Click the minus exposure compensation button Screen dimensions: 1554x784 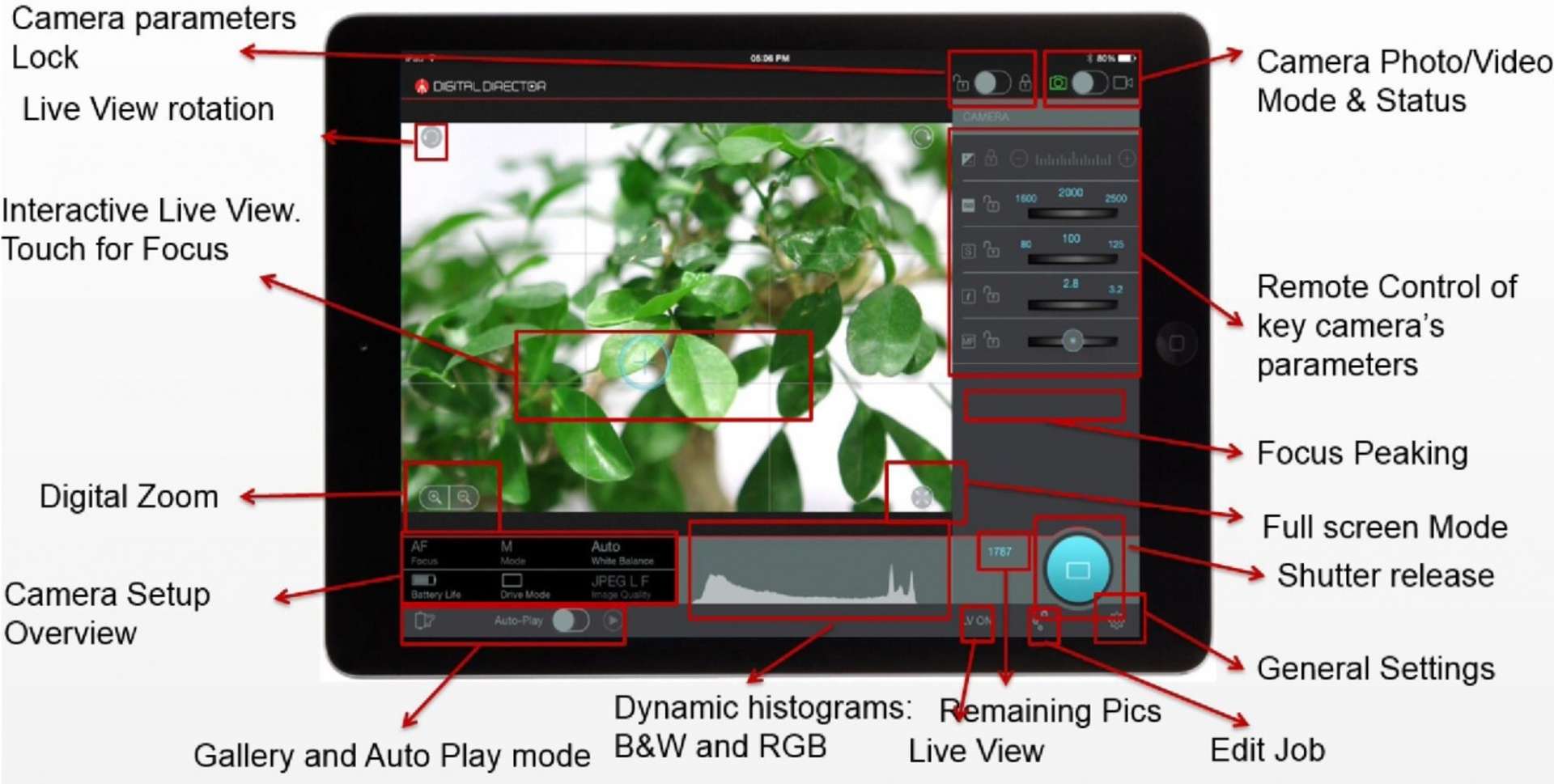point(1019,159)
